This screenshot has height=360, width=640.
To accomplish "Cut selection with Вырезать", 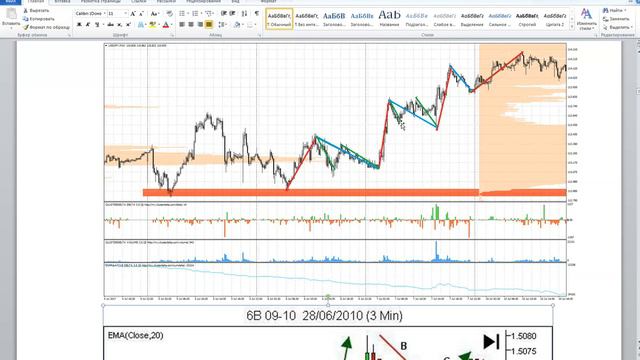I will [37, 11].
